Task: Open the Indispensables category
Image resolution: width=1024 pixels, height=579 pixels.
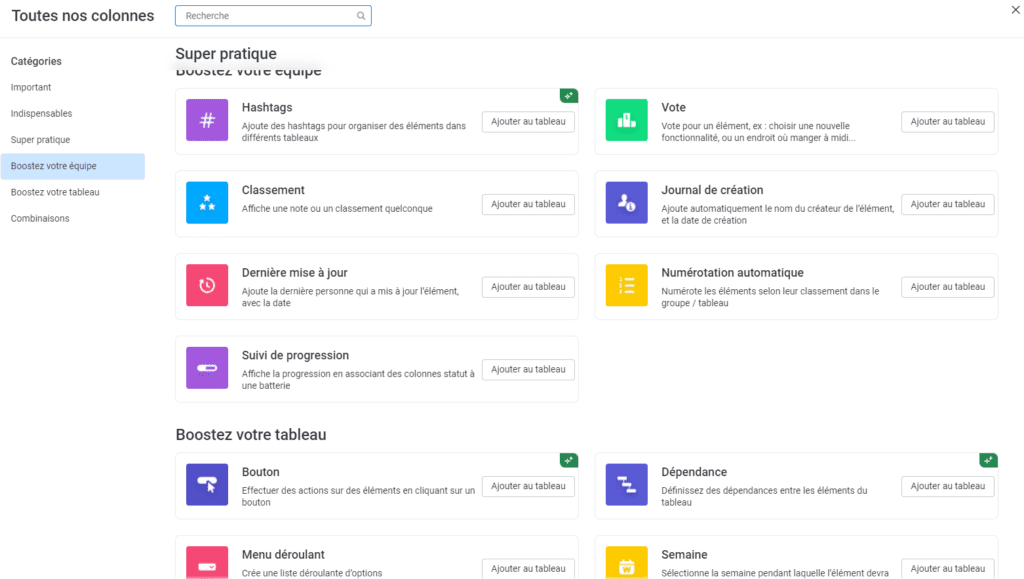Action: click(41, 114)
